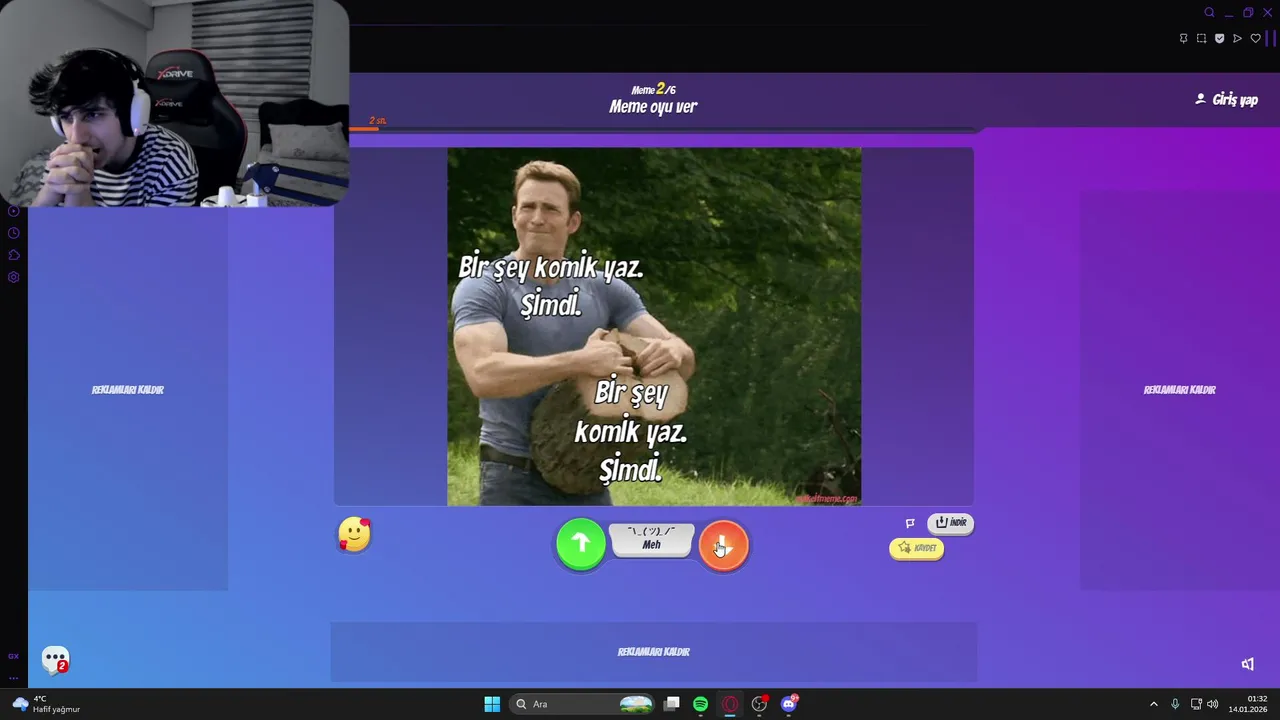Report the meme with the flag icon

910,523
